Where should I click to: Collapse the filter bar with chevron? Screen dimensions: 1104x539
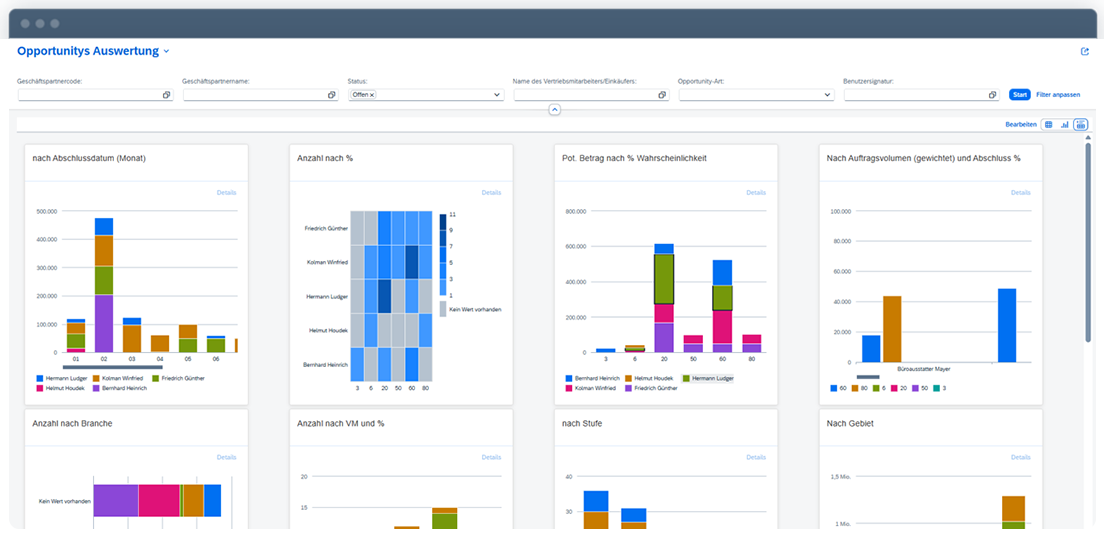554,110
